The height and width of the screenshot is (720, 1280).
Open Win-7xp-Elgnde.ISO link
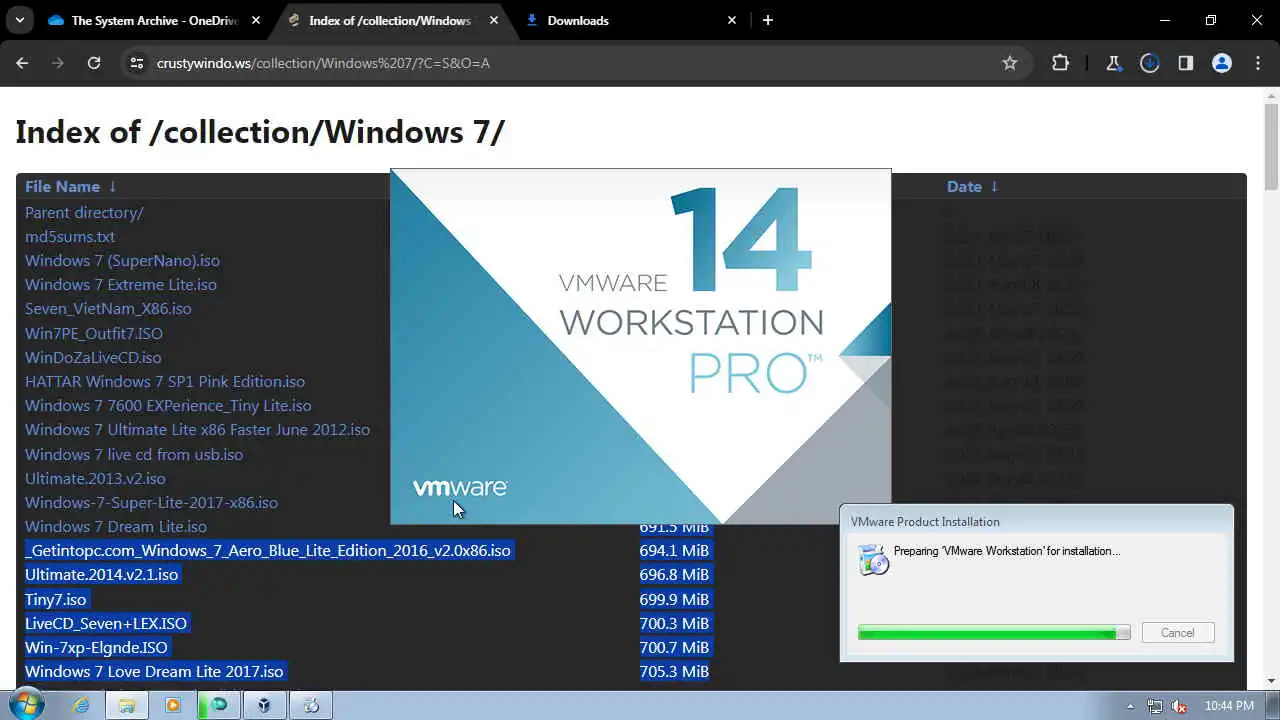(96, 647)
